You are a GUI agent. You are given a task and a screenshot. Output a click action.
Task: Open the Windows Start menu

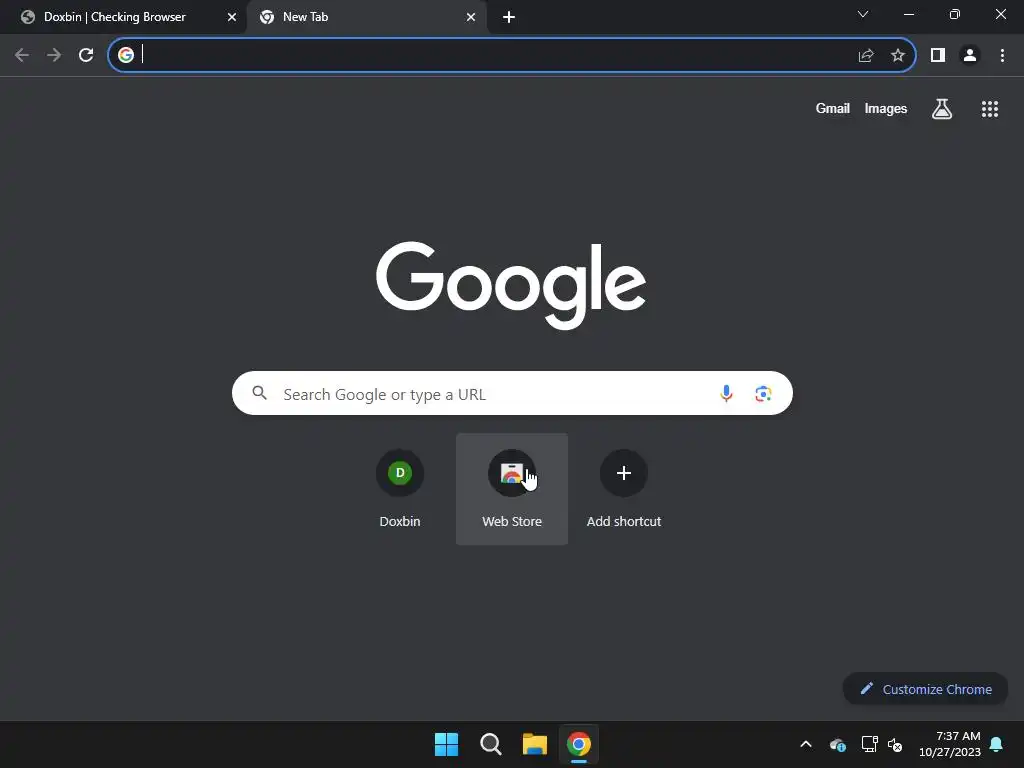[x=447, y=744]
